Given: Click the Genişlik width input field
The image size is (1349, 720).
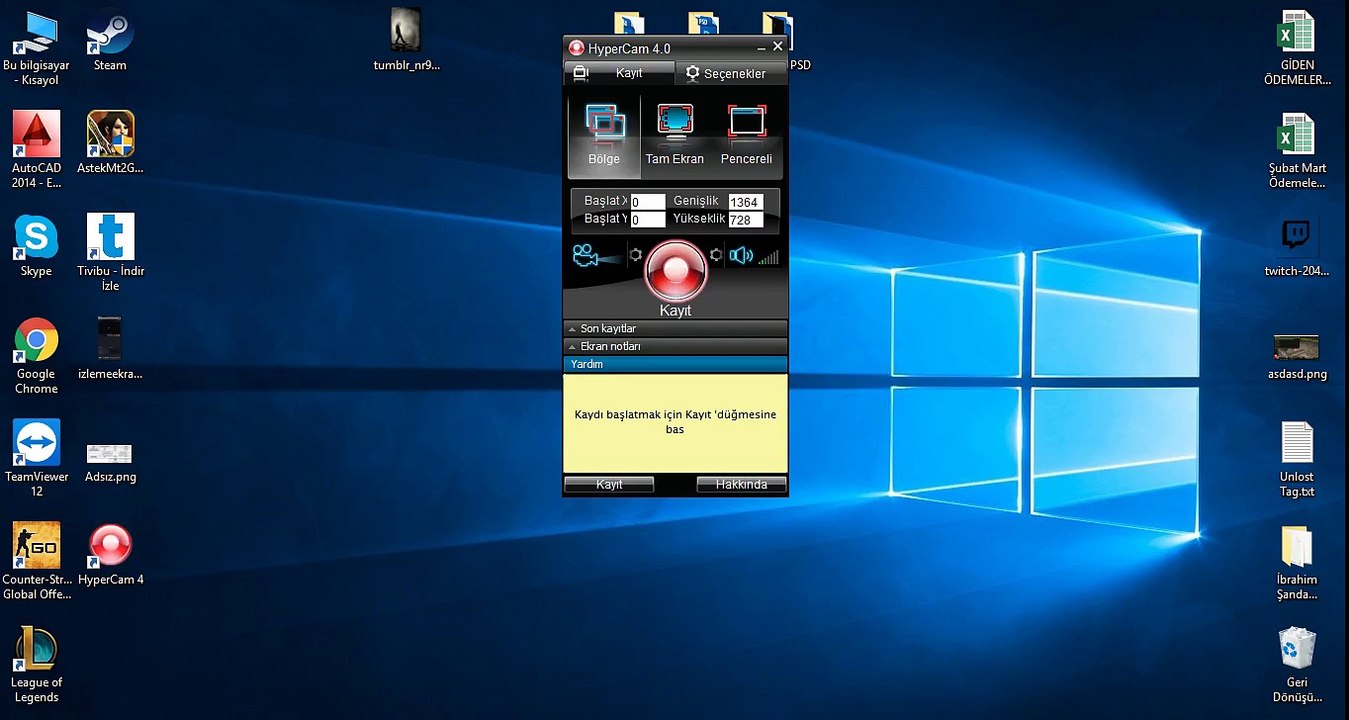Looking at the screenshot, I should pos(745,202).
